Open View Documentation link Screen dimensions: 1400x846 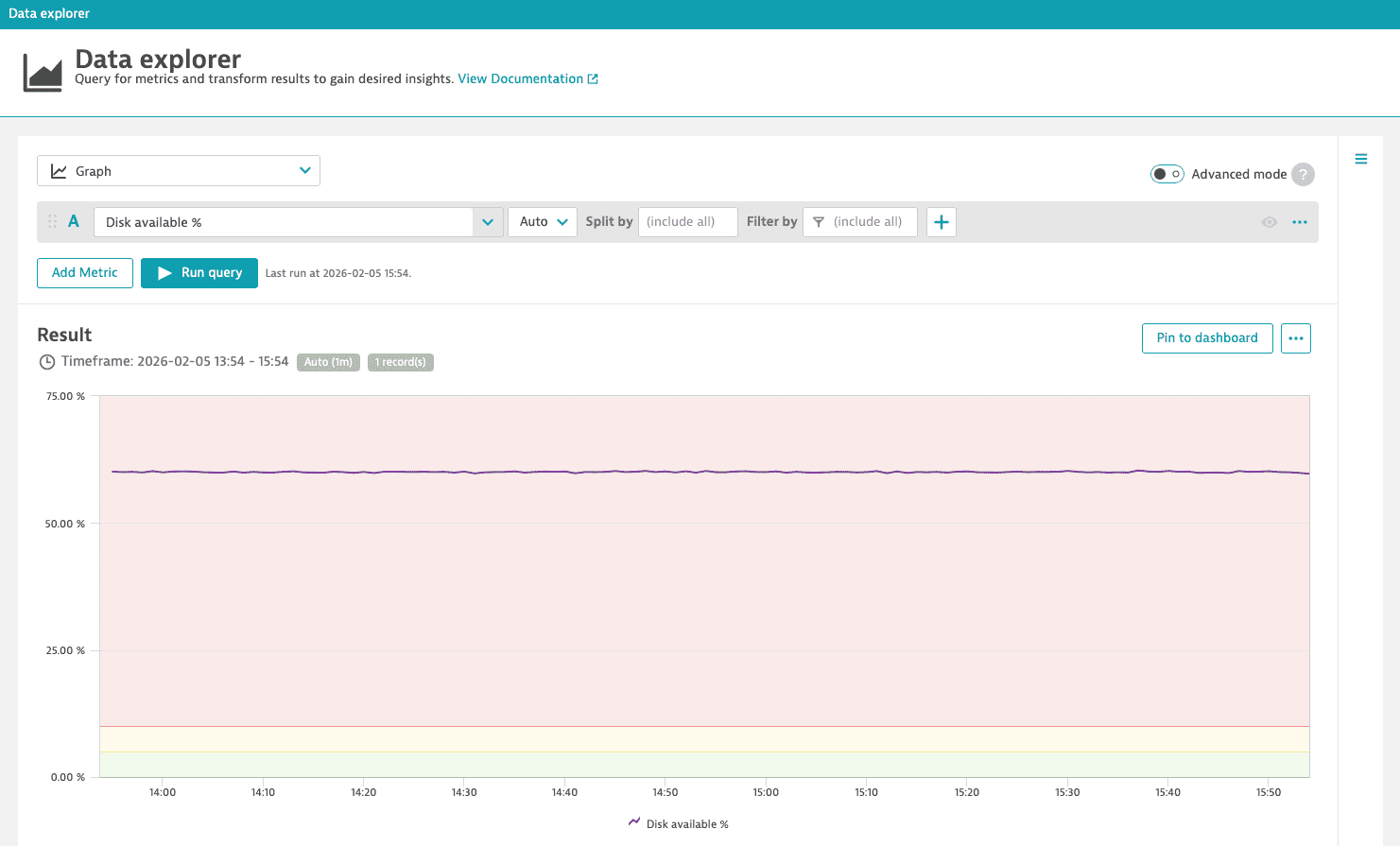(521, 78)
